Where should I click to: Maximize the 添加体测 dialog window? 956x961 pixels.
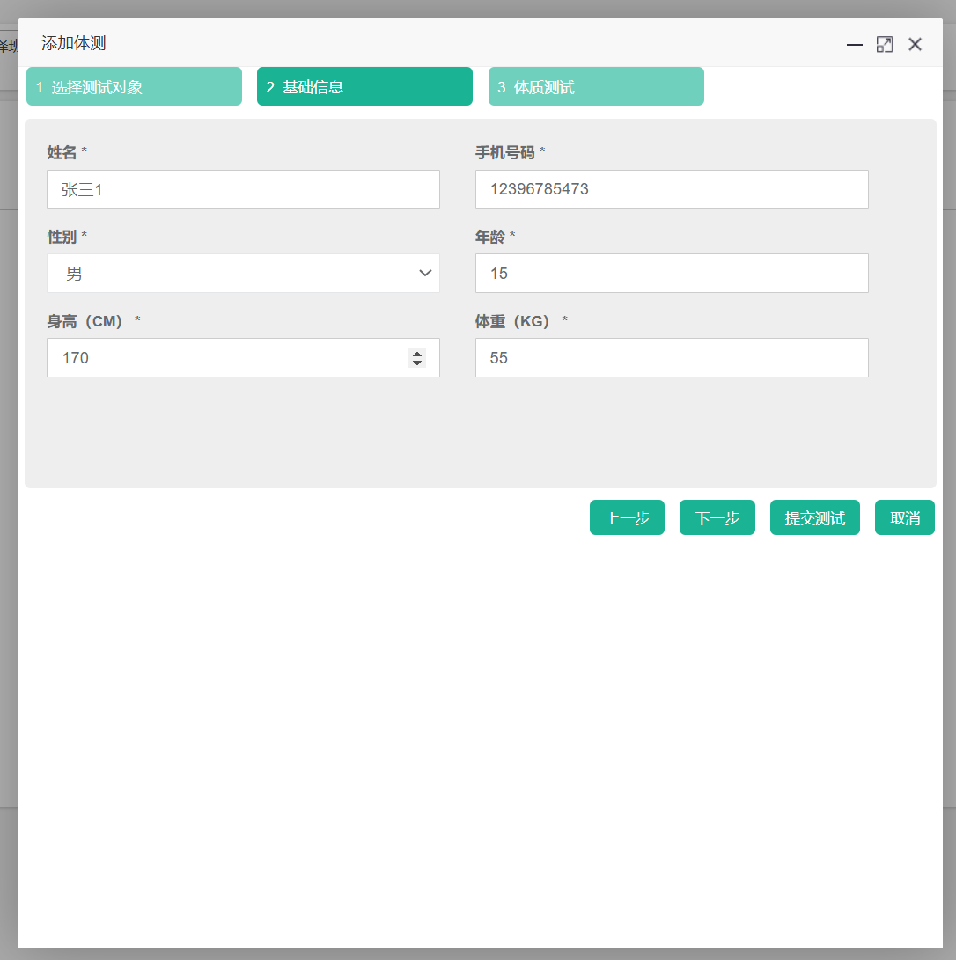click(884, 44)
